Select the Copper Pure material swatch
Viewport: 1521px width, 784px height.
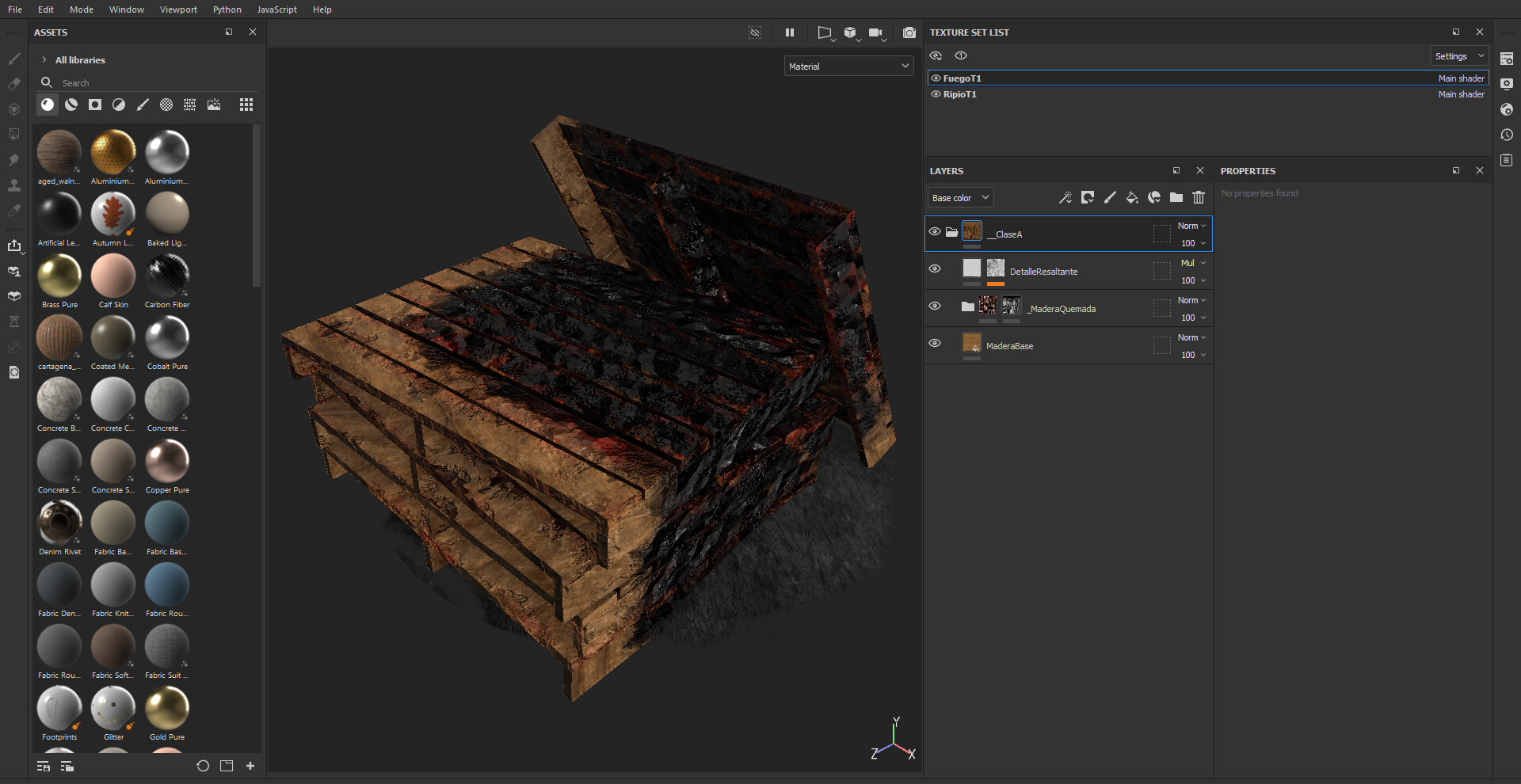tap(167, 462)
